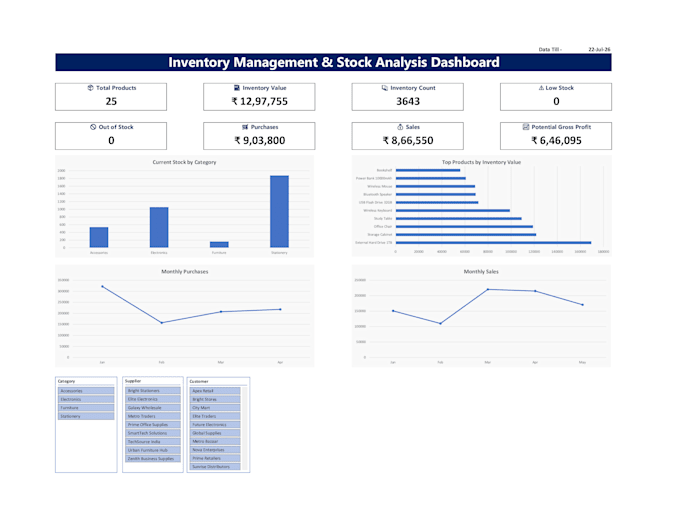Screen dimensions: 680x525
Task: Click the Inventory Count value 3643
Action: click(x=408, y=101)
